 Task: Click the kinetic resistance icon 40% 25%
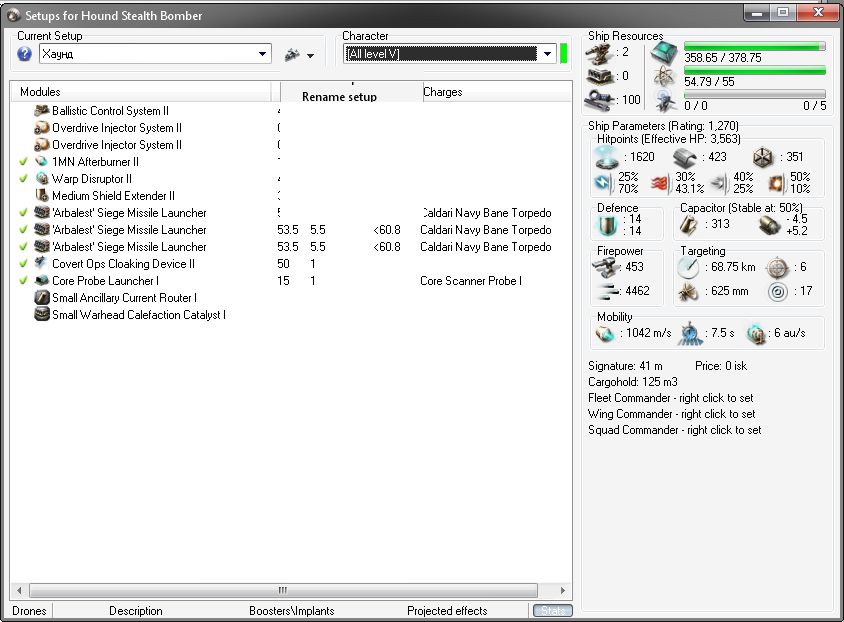click(x=720, y=183)
